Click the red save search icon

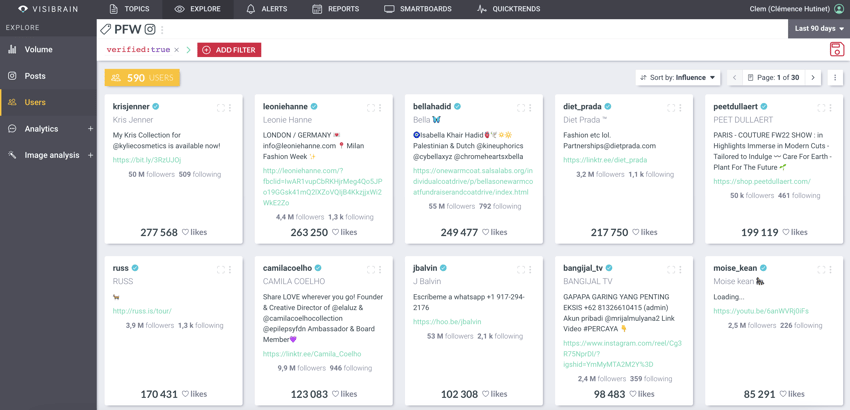click(x=838, y=49)
